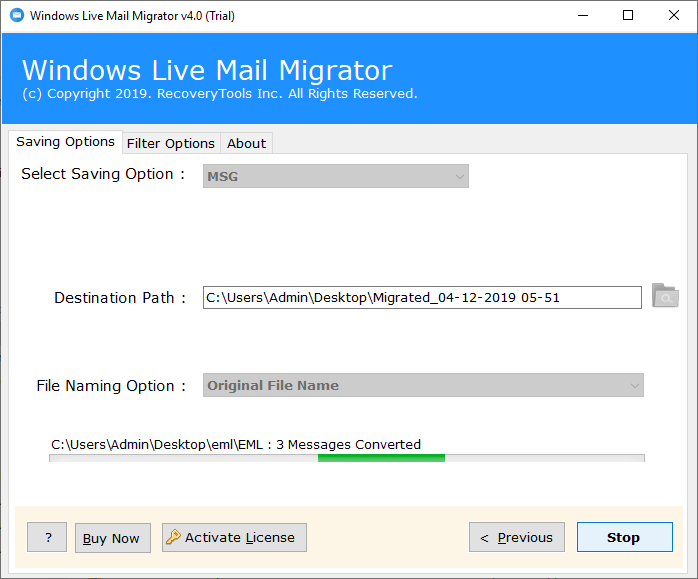Go back with the Previous button
The width and height of the screenshot is (698, 579).
(517, 537)
